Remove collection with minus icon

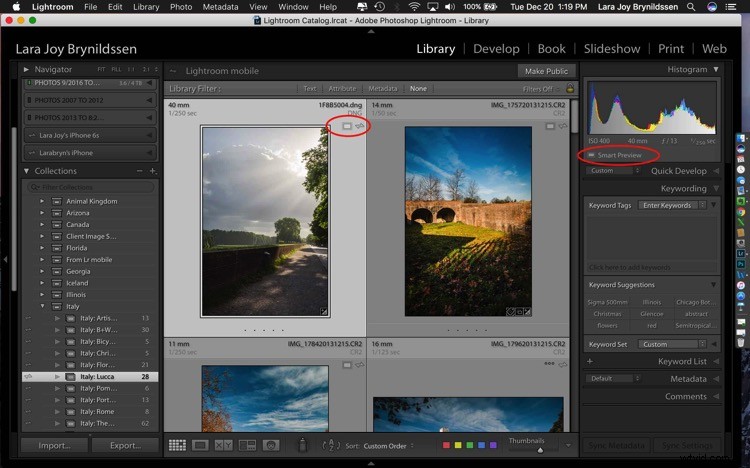coord(139,171)
